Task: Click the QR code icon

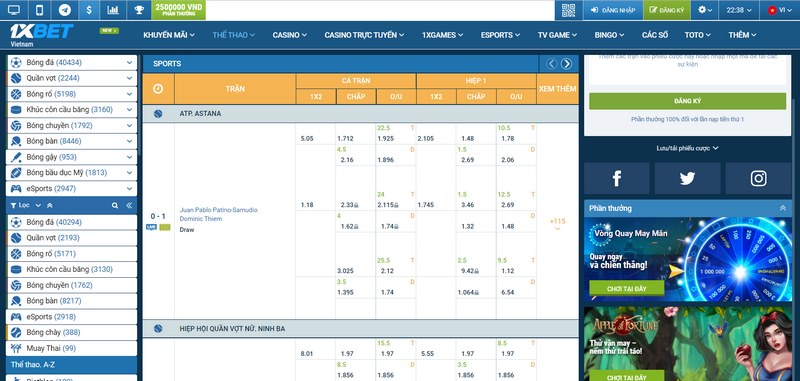Action: [568, 10]
